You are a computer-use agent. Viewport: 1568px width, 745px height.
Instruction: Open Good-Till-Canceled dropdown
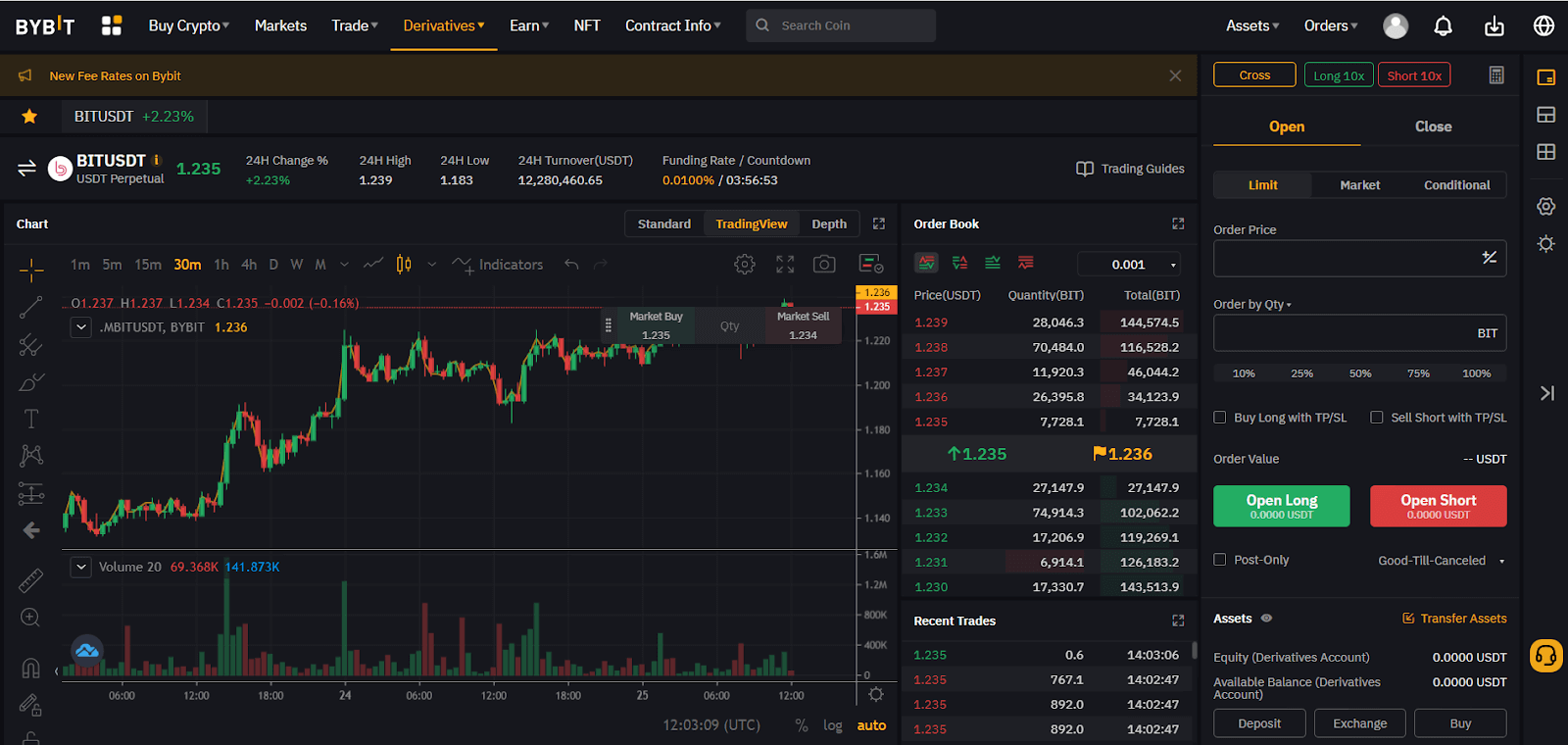1441,561
